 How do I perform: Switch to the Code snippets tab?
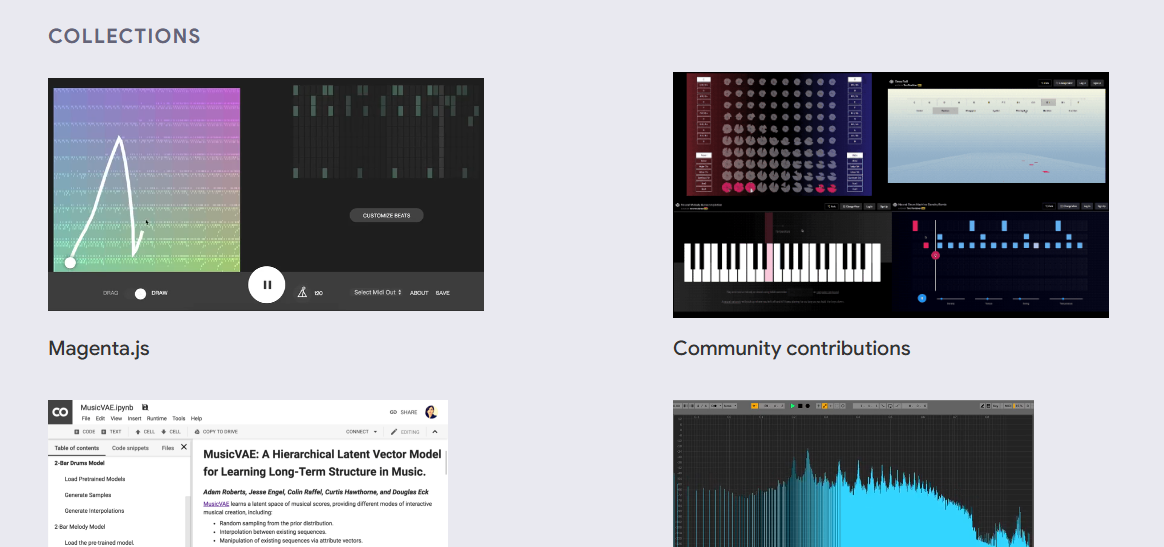click(130, 448)
